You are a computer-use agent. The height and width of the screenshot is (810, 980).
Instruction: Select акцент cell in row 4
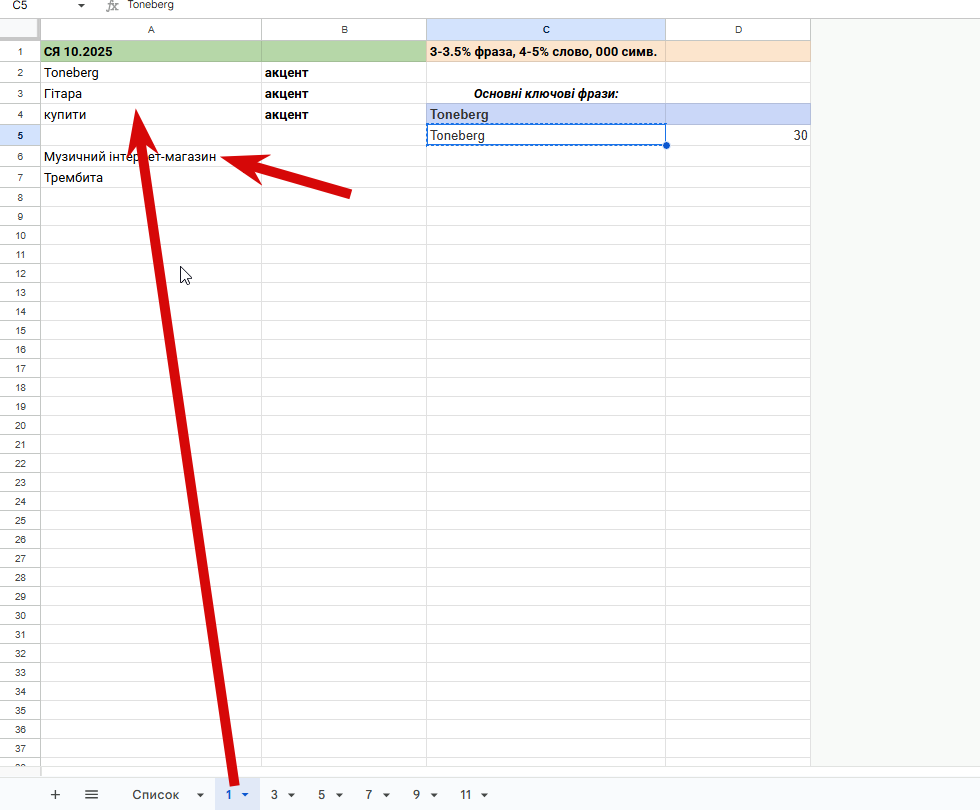tap(344, 114)
